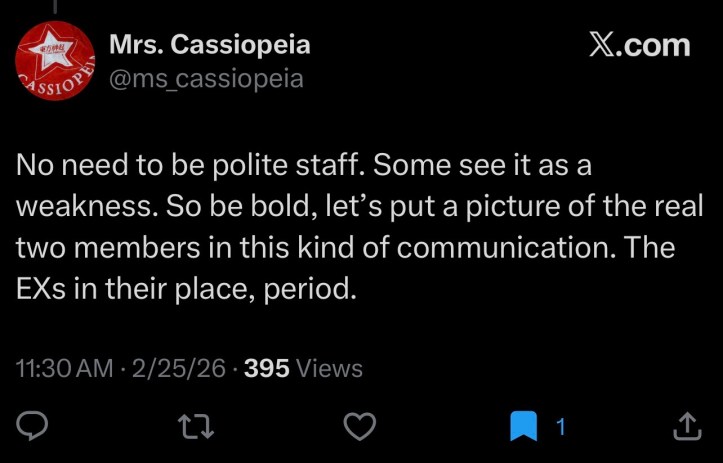Open the share upload icon
723x463 pixels.
[x=686, y=427]
